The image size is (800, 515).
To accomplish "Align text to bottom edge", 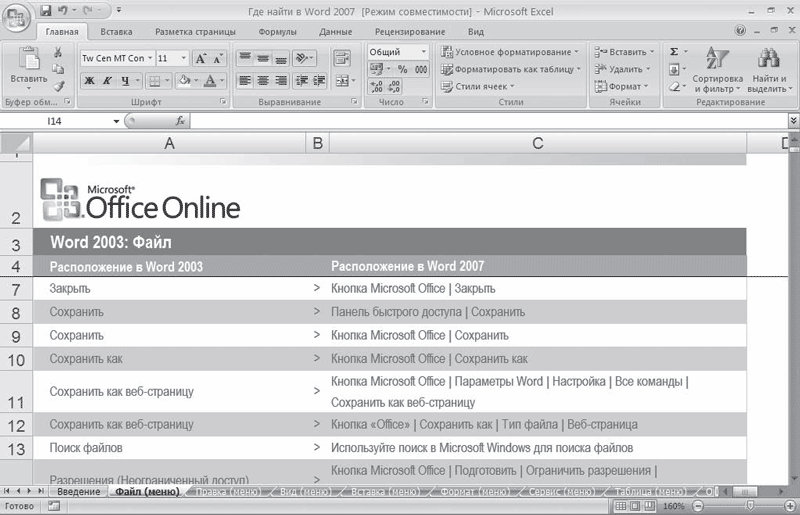I will (x=281, y=58).
